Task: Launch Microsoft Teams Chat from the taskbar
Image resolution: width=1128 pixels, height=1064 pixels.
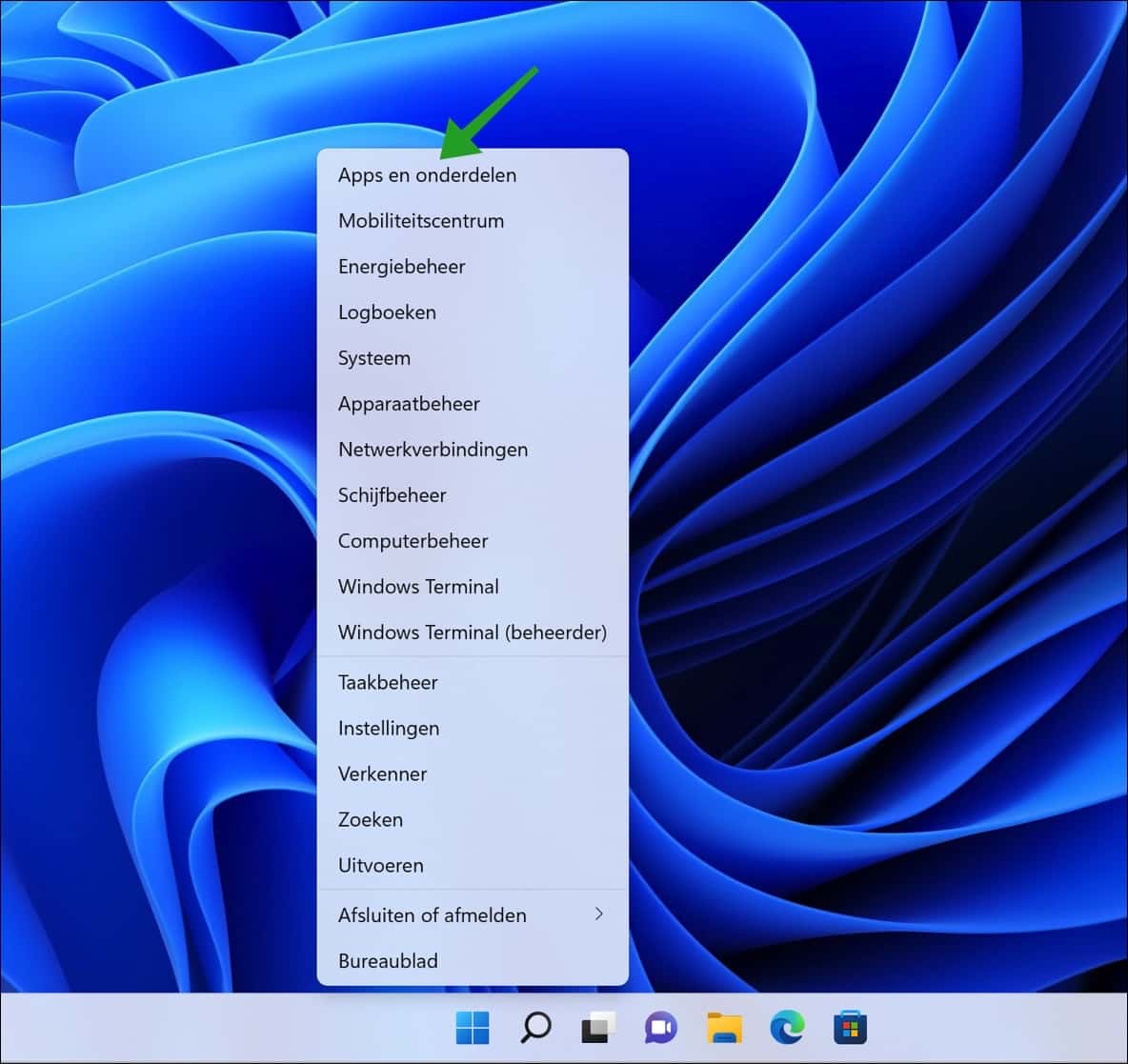Action: click(660, 1028)
